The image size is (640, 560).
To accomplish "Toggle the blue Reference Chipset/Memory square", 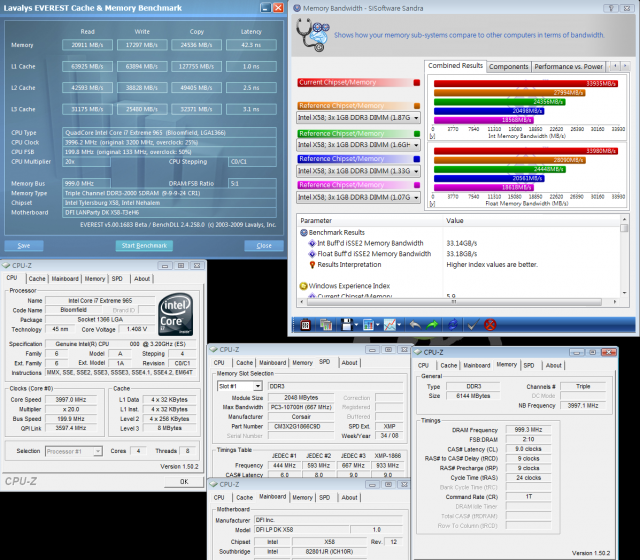I will (x=417, y=159).
